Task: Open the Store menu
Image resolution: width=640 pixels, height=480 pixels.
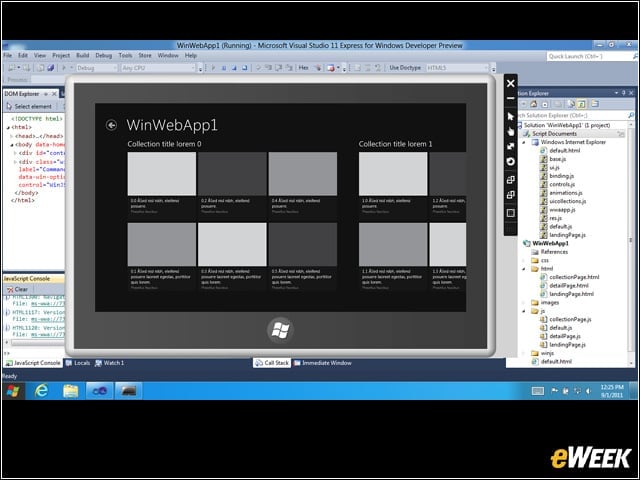Action: click(x=145, y=56)
